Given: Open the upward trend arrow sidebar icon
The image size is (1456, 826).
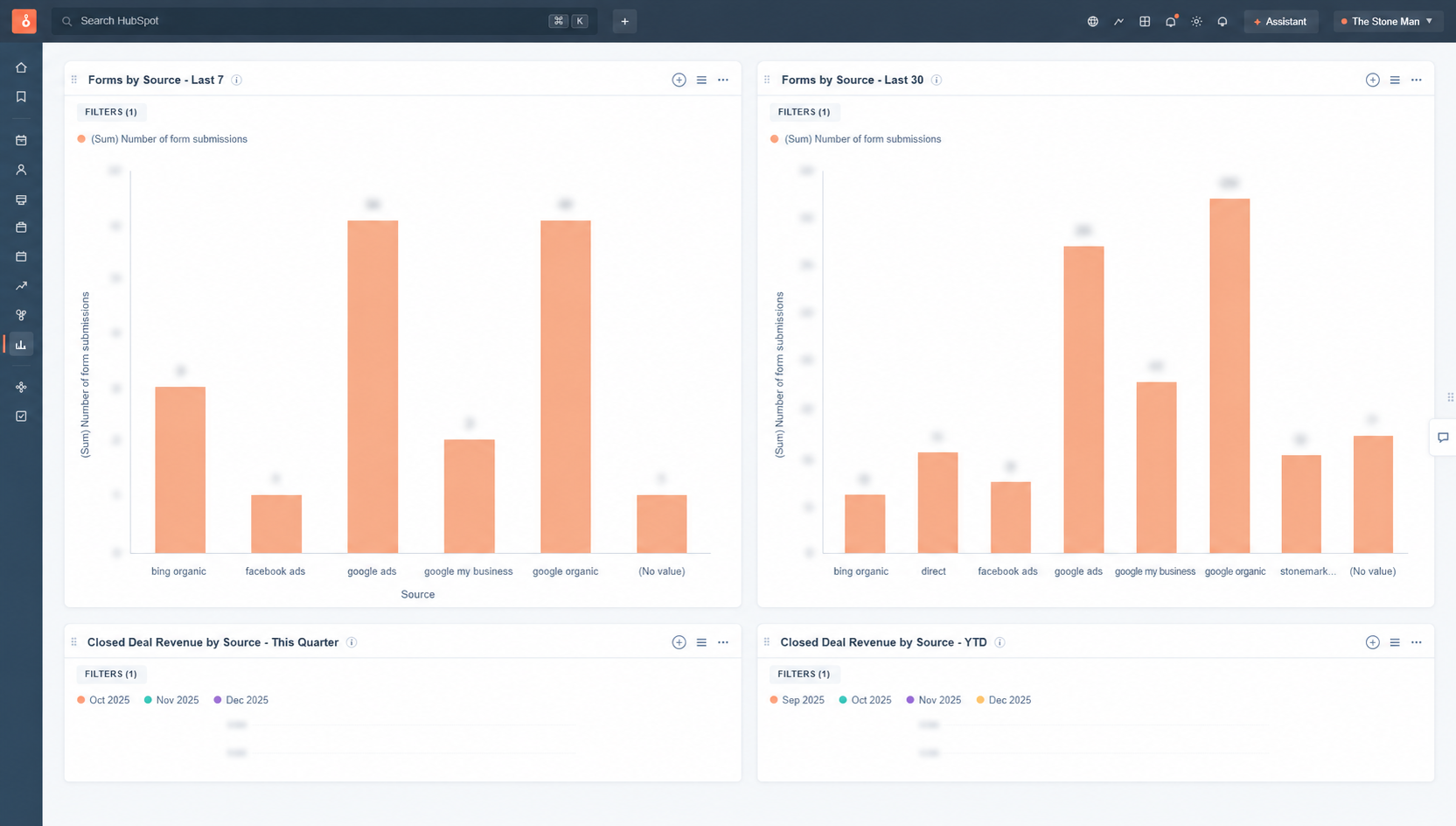Looking at the screenshot, I should 21,286.
